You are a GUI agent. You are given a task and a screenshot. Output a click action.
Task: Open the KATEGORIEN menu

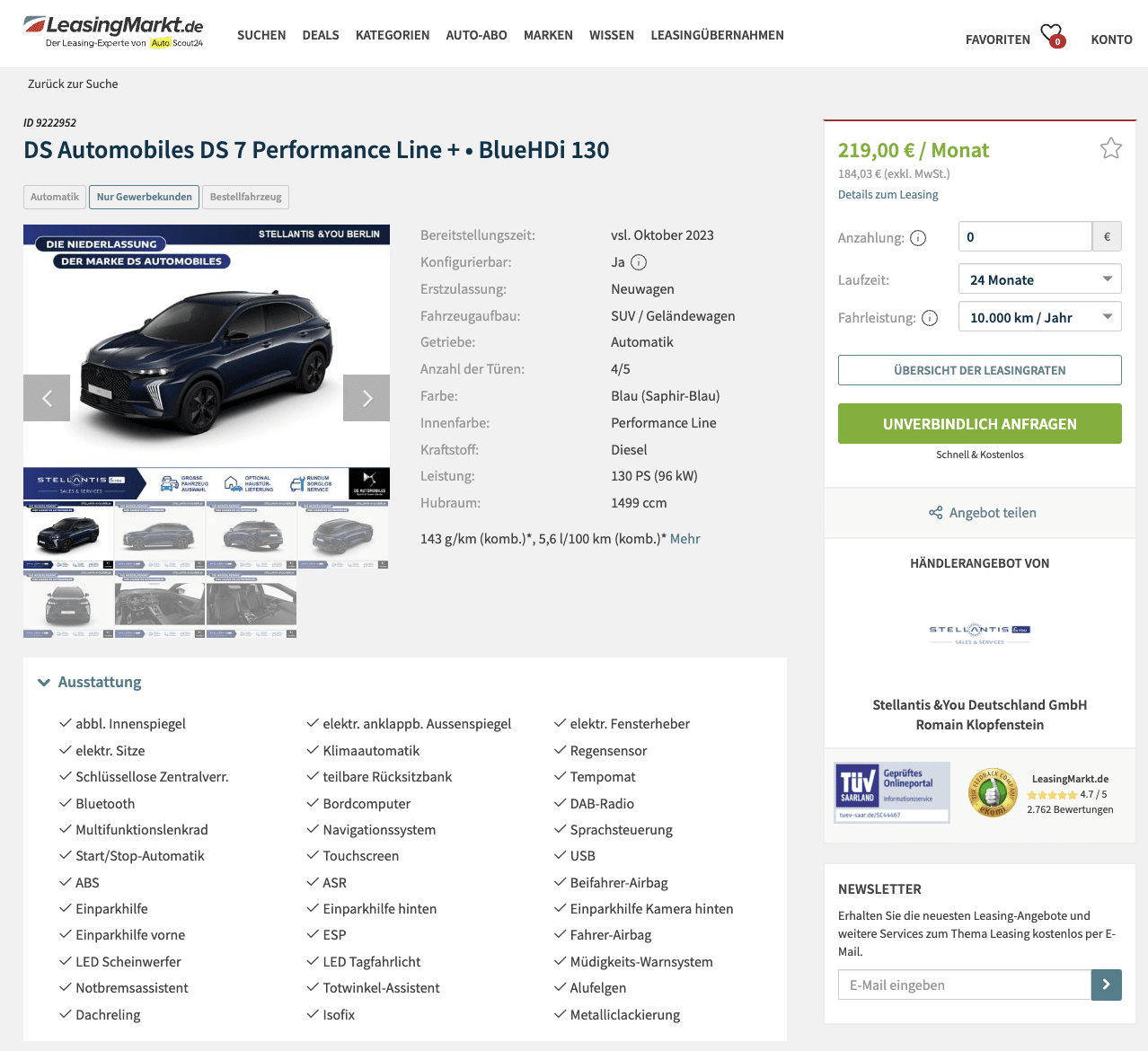pos(393,35)
